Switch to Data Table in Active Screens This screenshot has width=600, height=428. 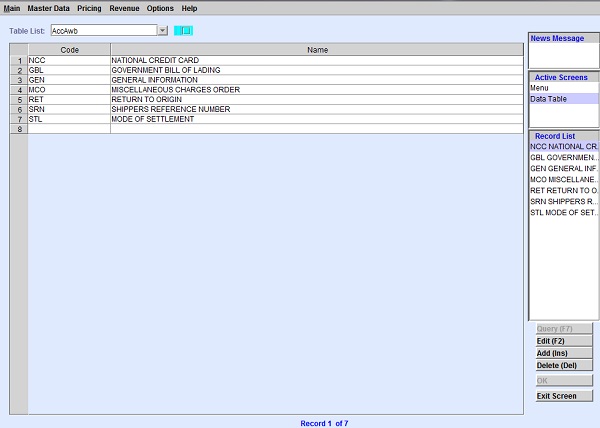click(x=564, y=99)
